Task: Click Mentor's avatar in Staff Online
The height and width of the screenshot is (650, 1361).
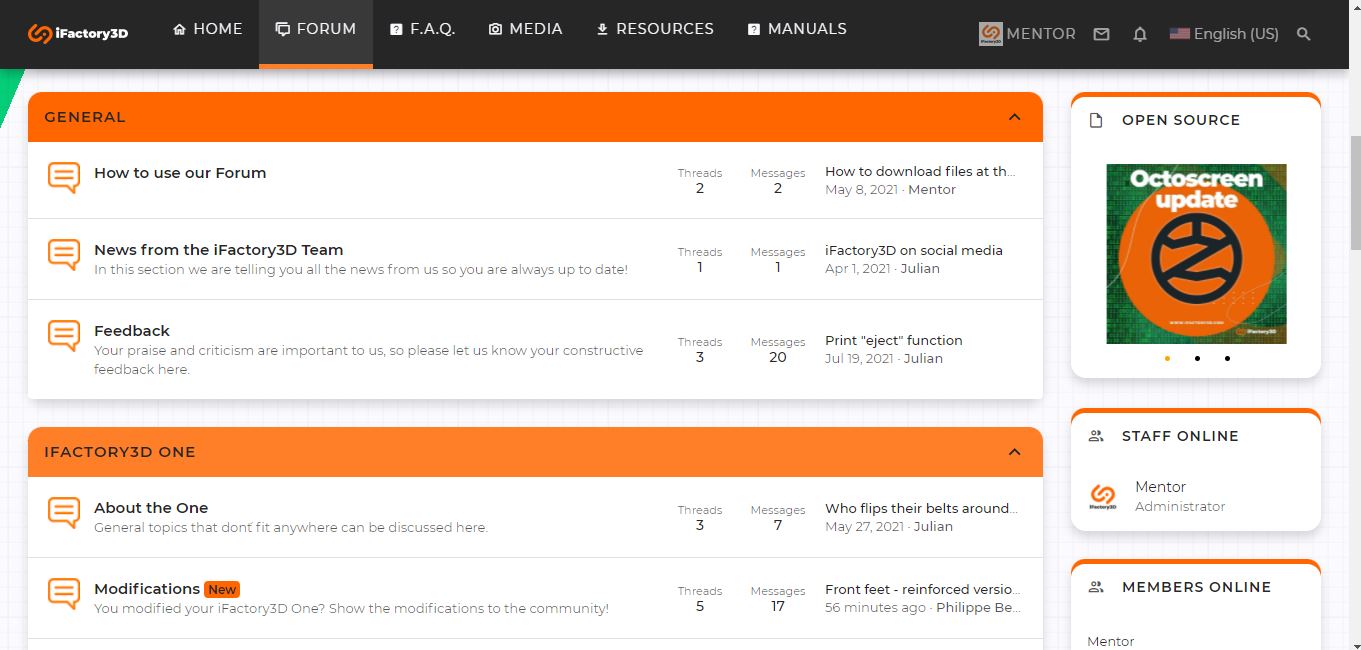Action: point(1102,496)
